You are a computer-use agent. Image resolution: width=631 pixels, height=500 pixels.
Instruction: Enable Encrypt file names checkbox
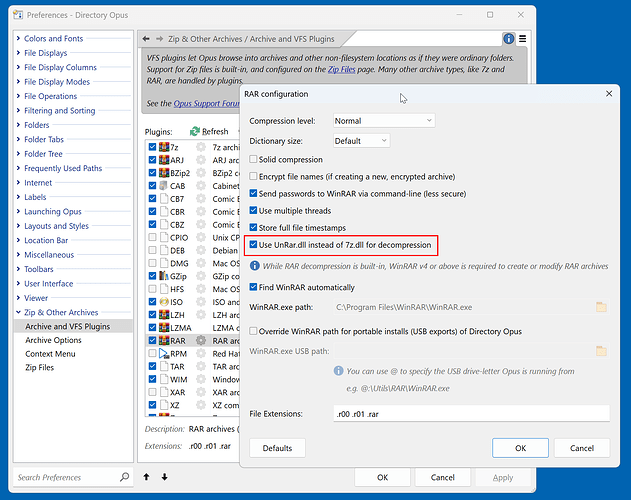253,176
